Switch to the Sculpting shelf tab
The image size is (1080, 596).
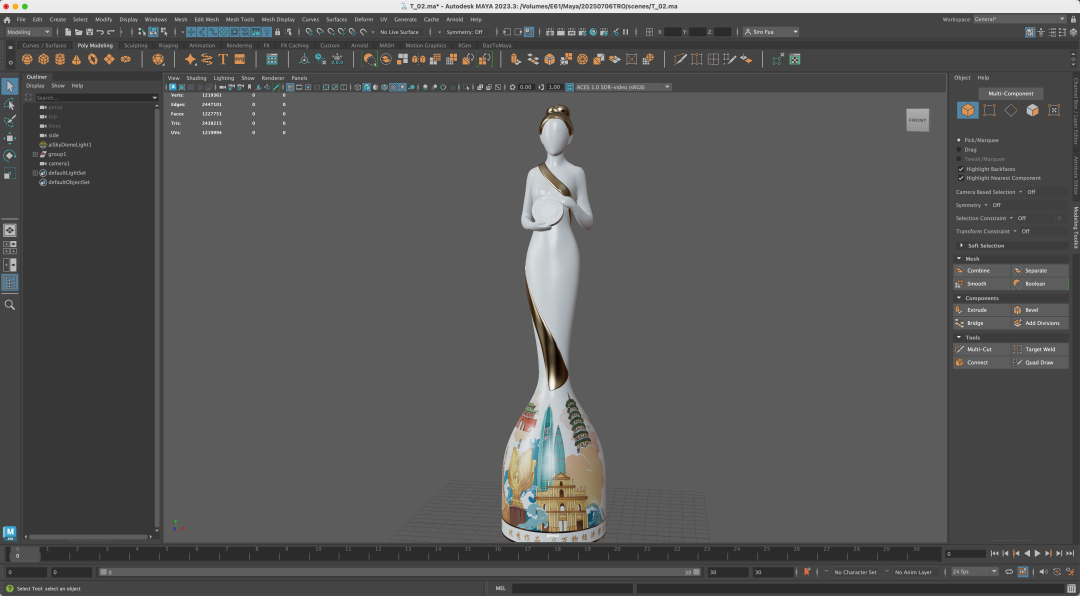tap(135, 45)
